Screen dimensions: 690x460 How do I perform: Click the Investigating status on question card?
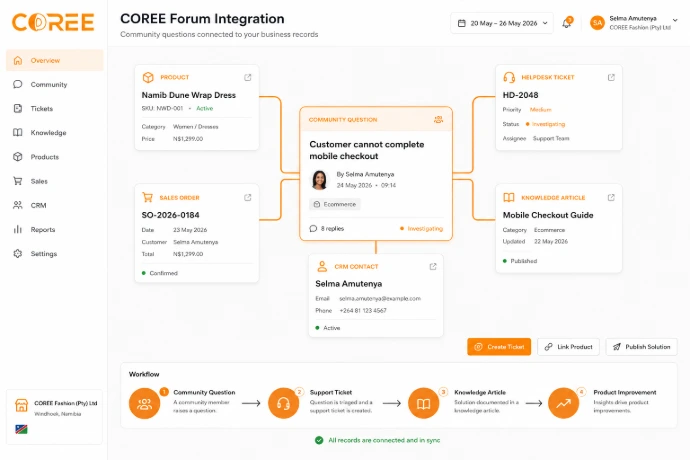[421, 228]
